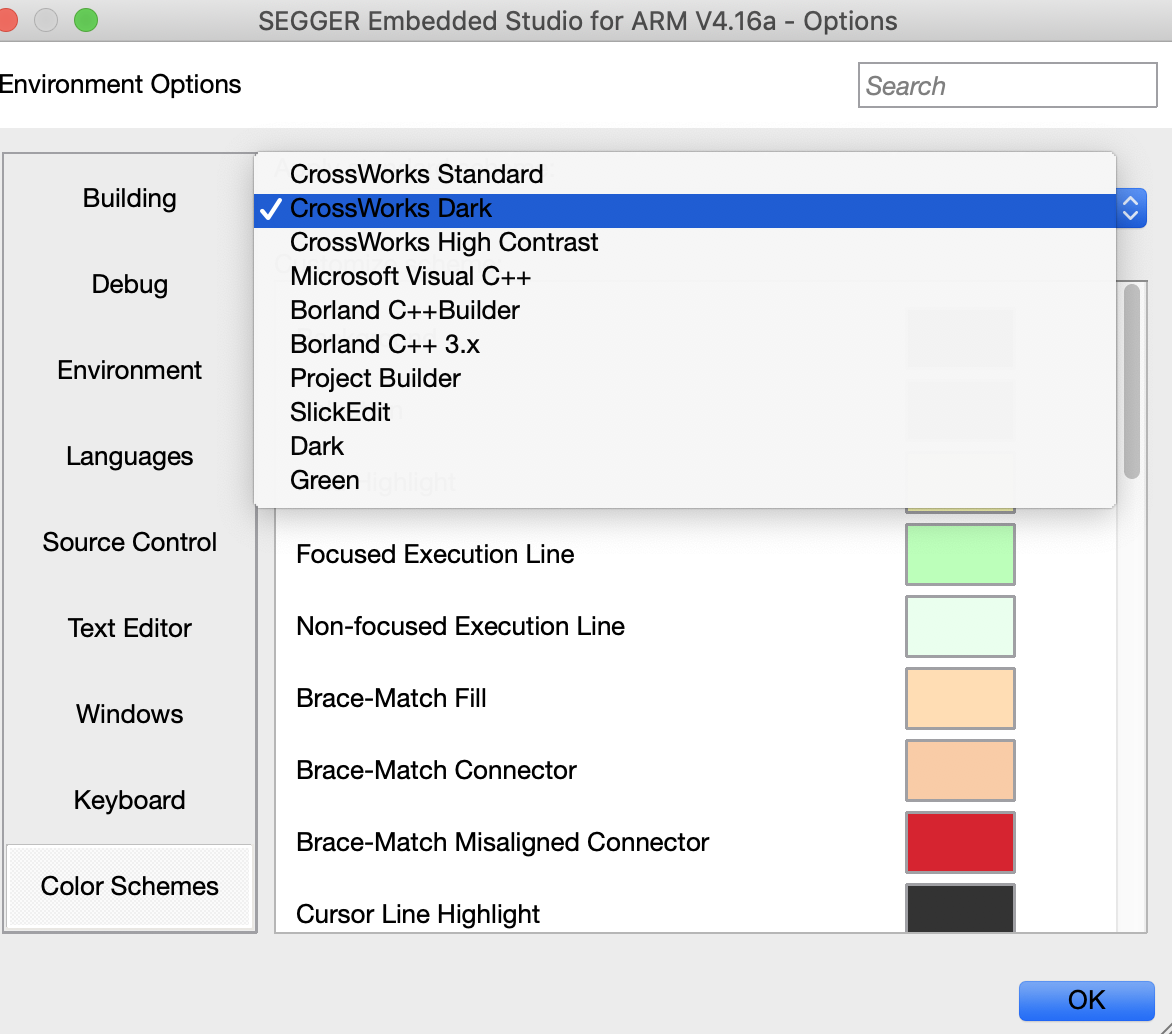This screenshot has width=1172, height=1034.
Task: Select Brace-Match Misaligned Connector label
Action: 502,843
